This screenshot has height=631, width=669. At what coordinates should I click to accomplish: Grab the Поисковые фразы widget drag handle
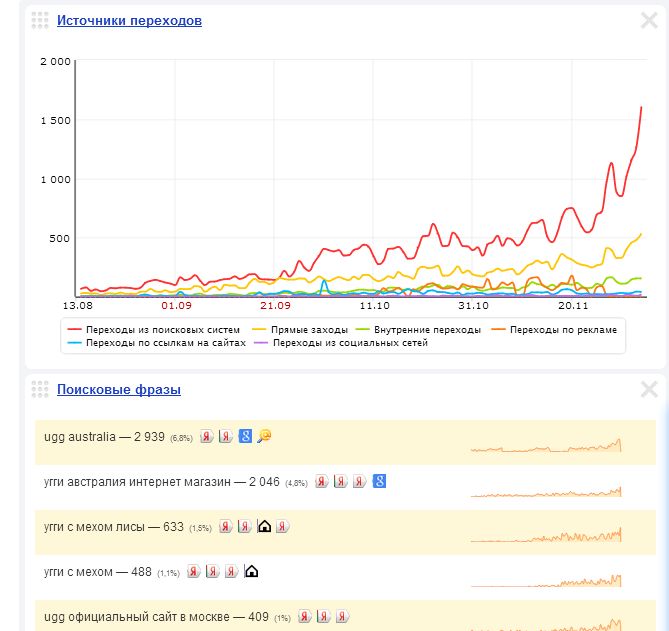point(40,389)
